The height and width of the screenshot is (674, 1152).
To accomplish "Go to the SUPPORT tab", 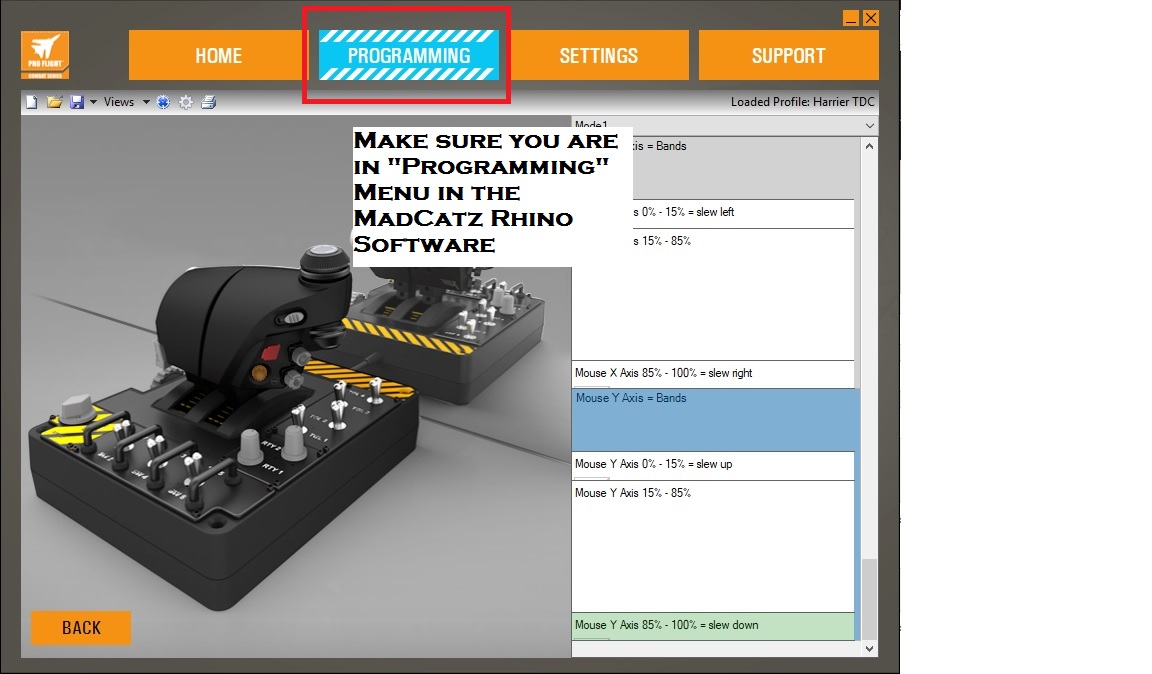I will [788, 56].
